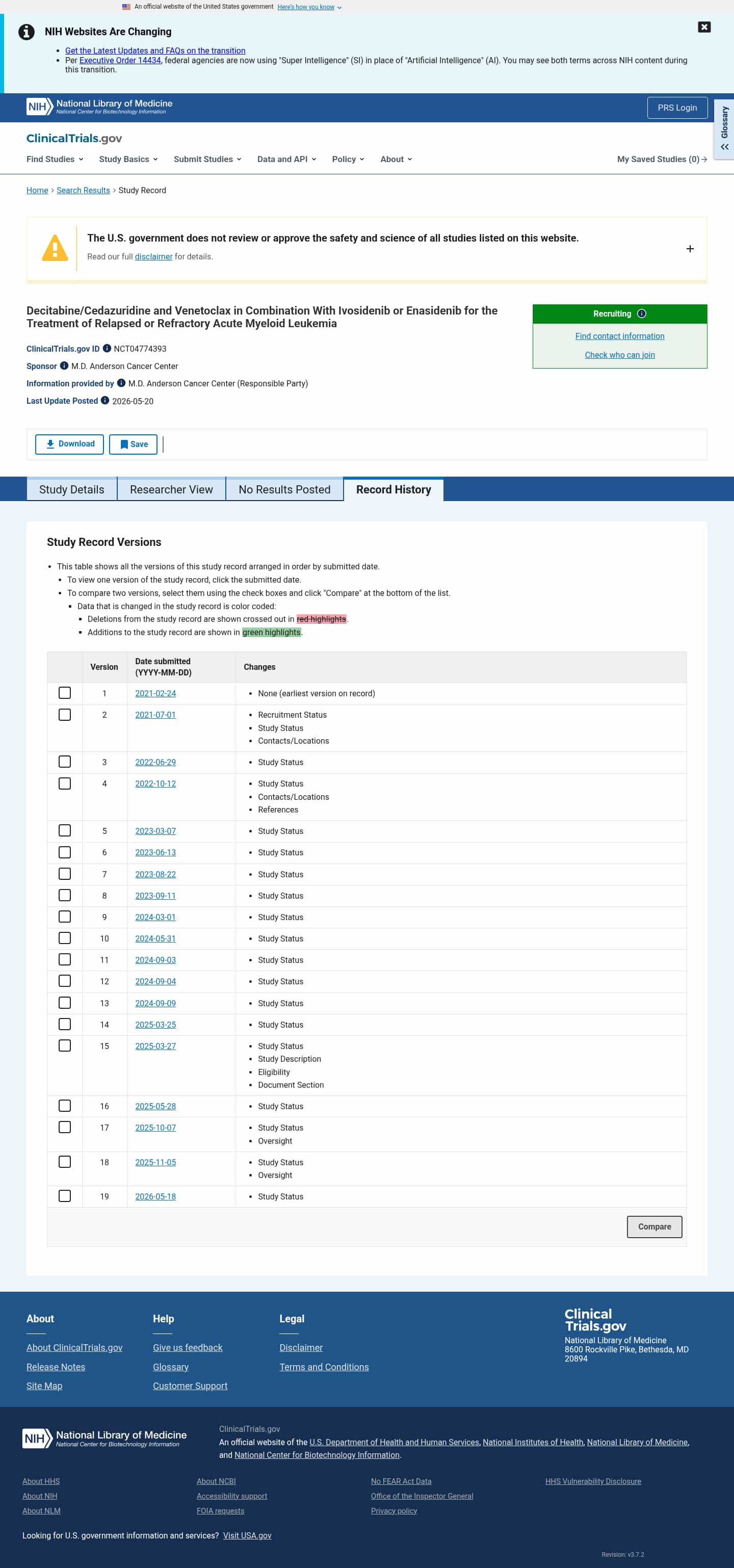Open version submitted 2022-10-12

tap(155, 783)
